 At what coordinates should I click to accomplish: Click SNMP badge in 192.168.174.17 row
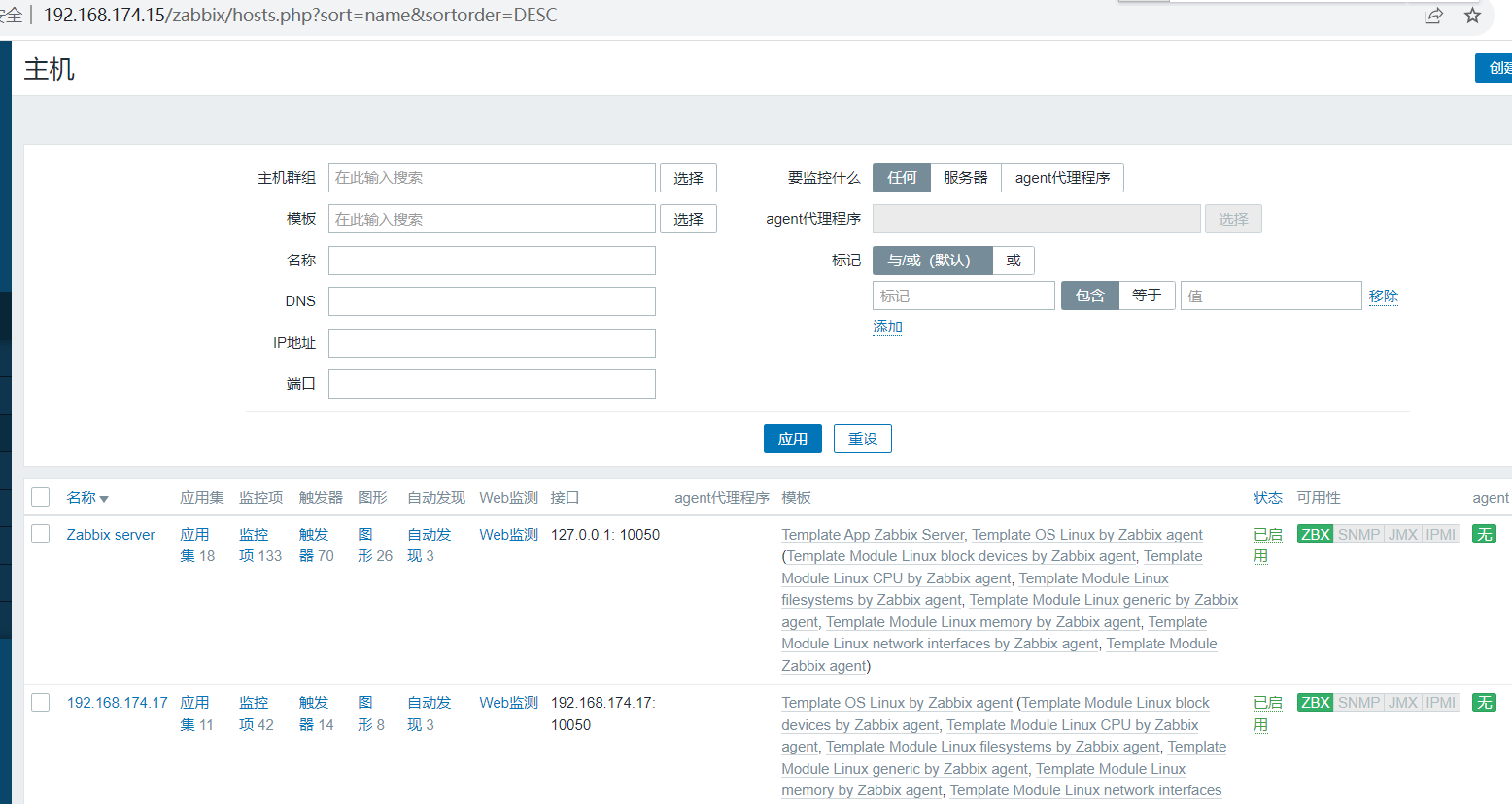(1358, 702)
